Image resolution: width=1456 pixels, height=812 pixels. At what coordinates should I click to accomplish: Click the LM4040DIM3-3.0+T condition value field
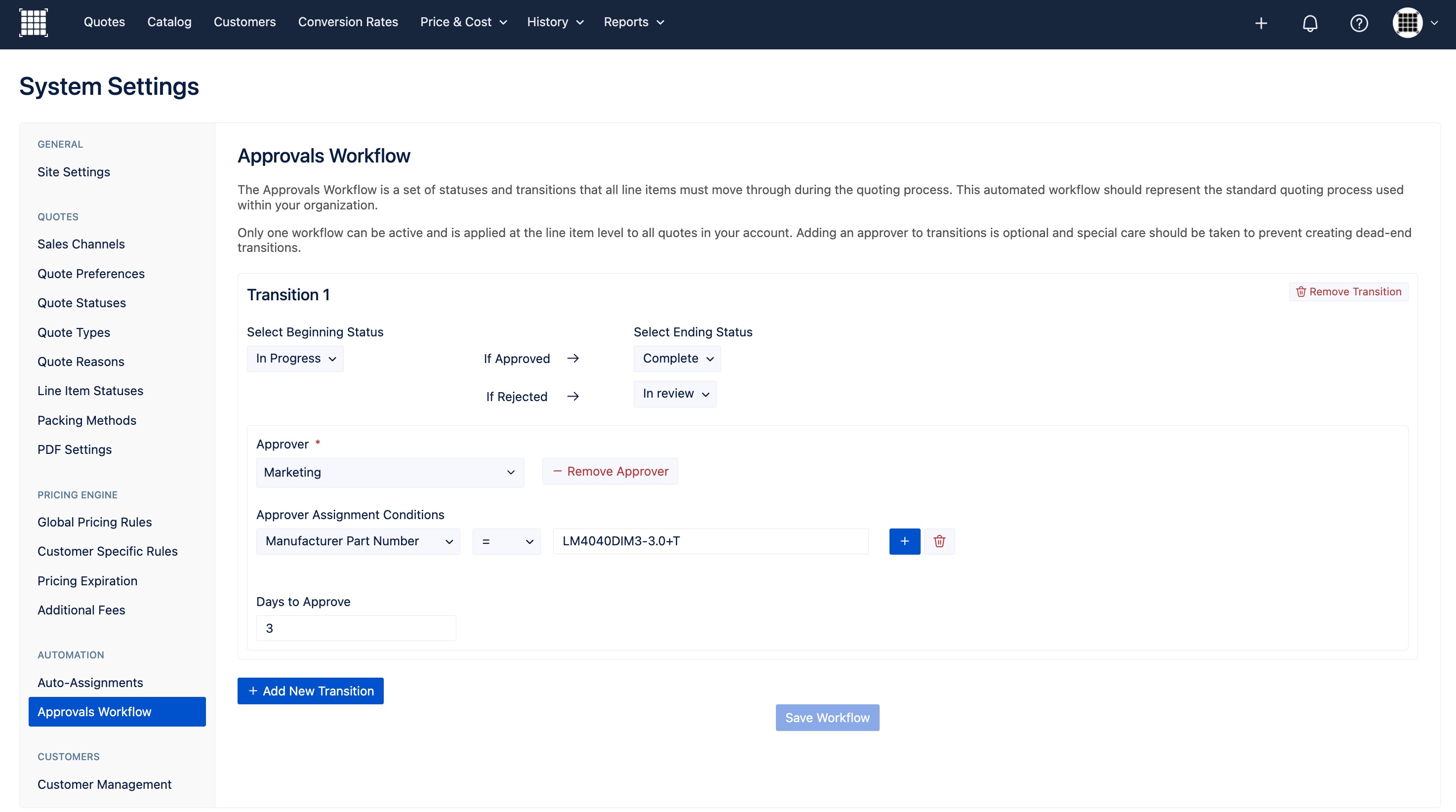tap(711, 541)
